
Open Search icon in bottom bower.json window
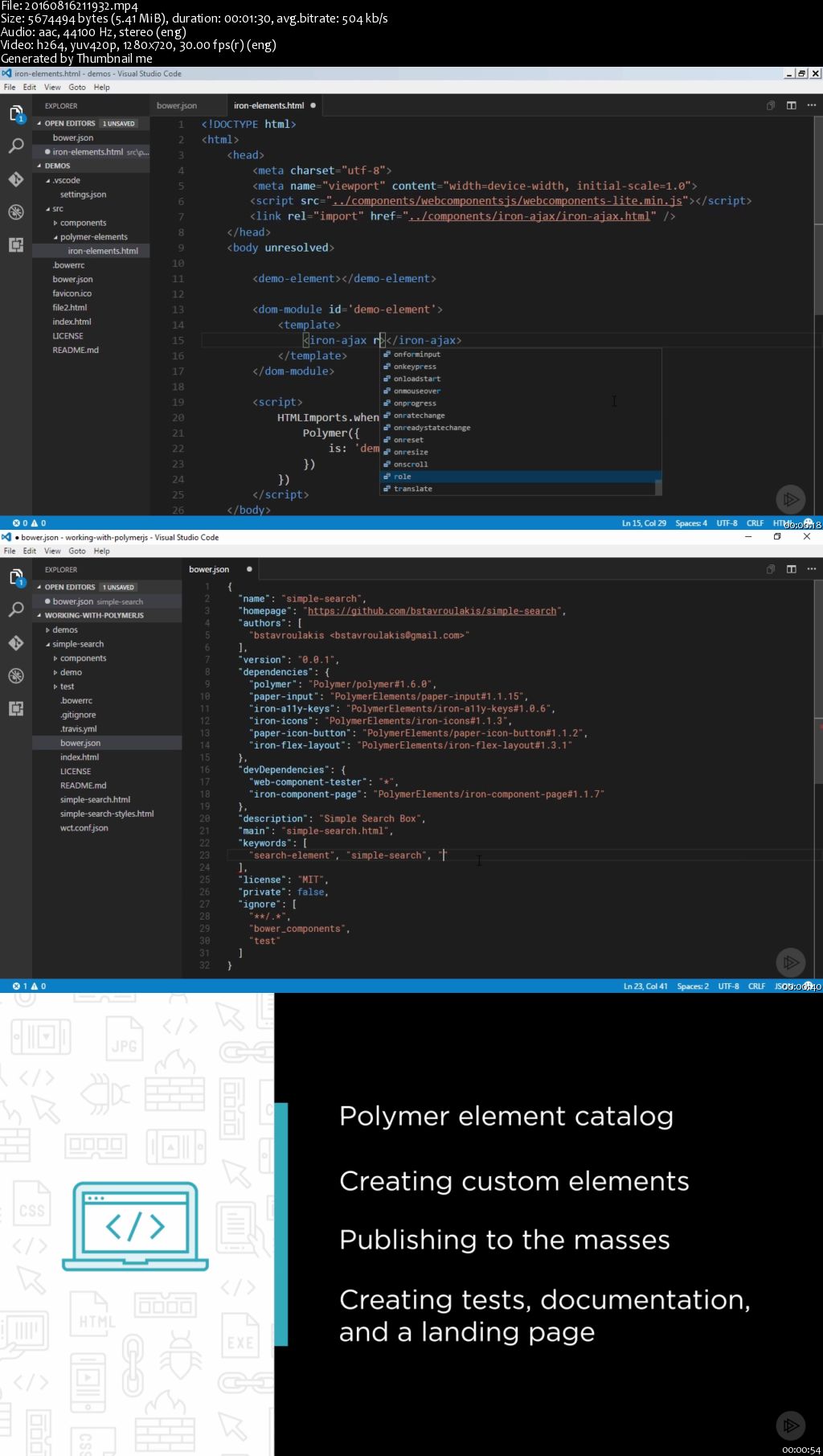pyautogui.click(x=16, y=610)
